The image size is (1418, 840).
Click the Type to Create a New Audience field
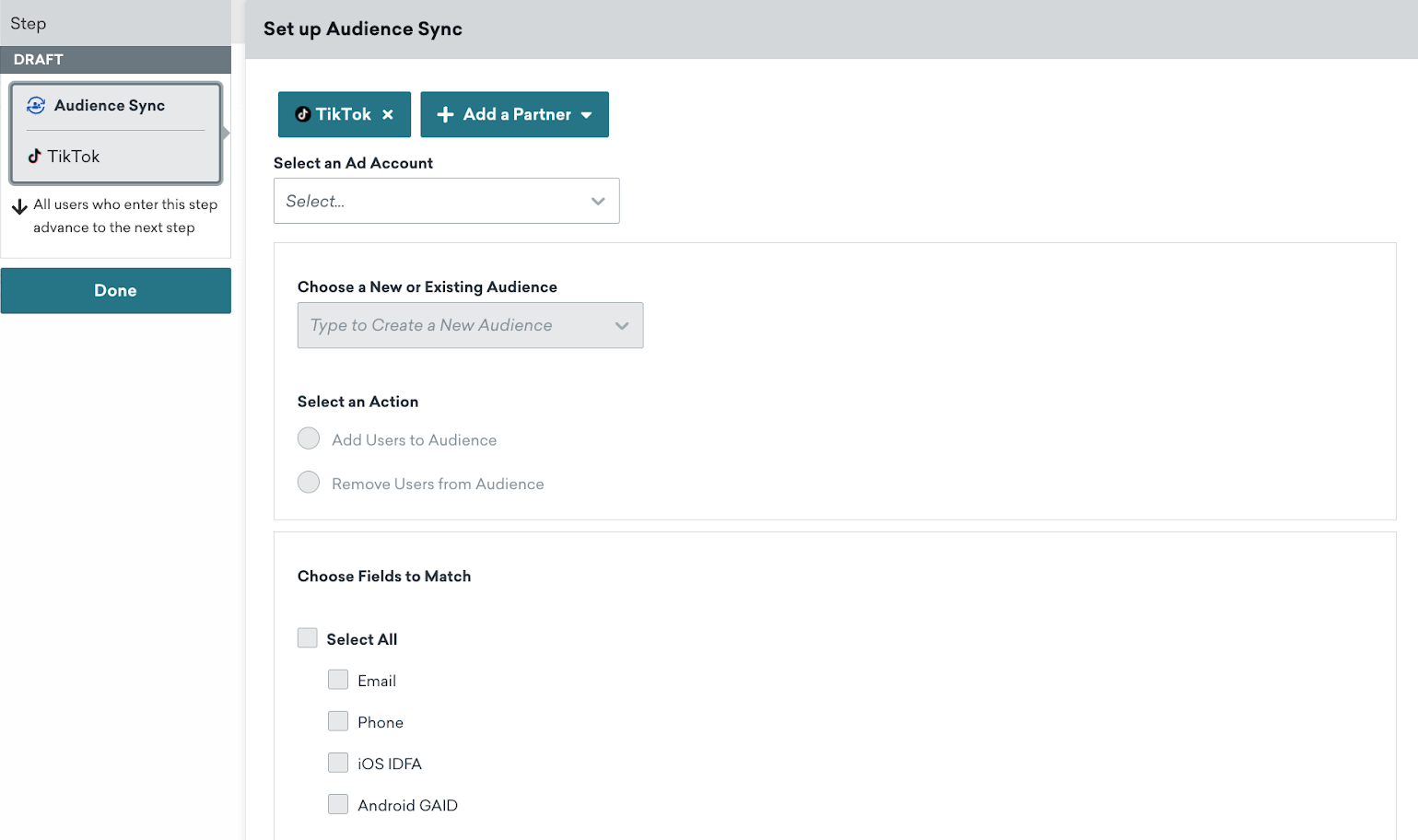470,325
